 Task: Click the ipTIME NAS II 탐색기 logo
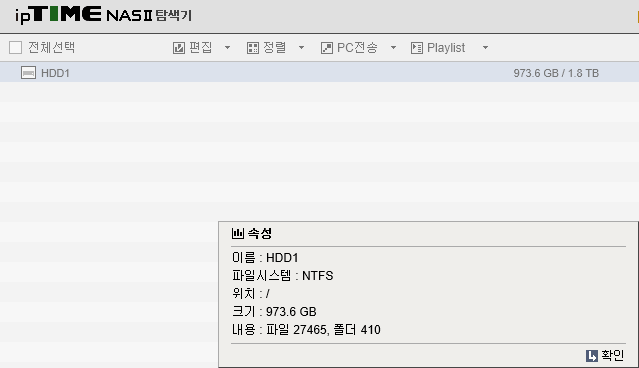point(104,15)
